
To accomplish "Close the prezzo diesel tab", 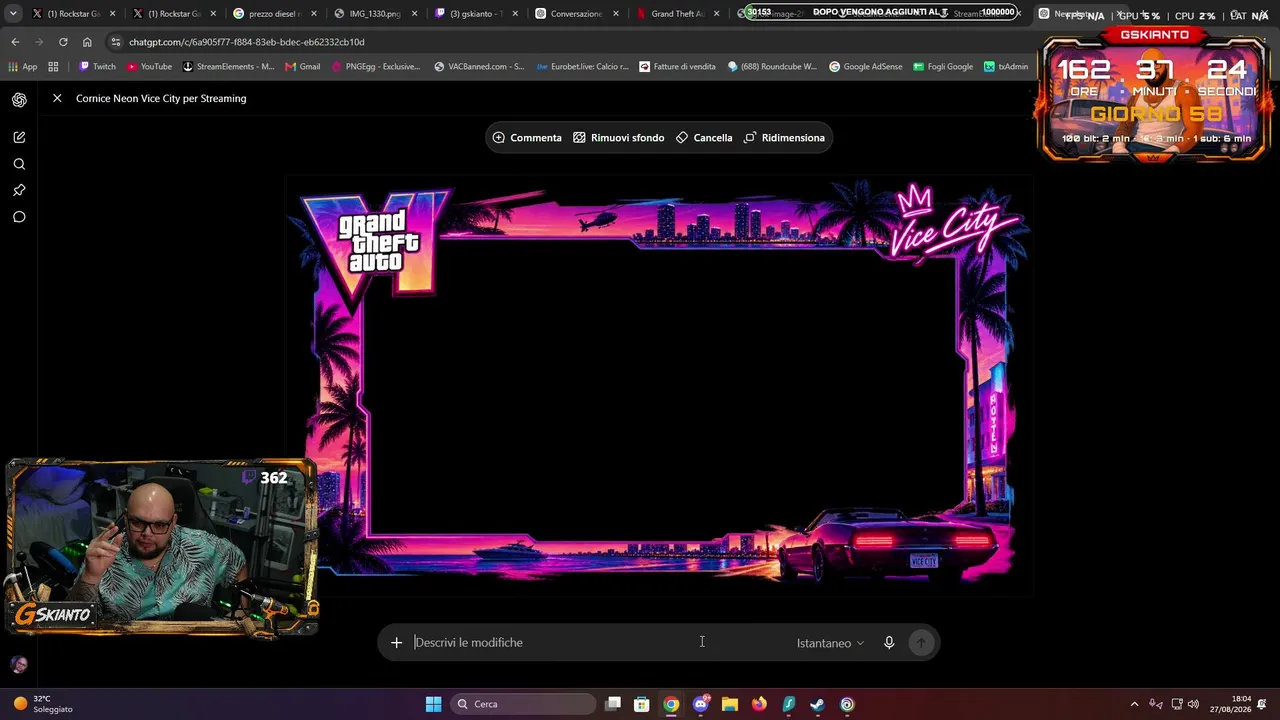I will [313, 14].
